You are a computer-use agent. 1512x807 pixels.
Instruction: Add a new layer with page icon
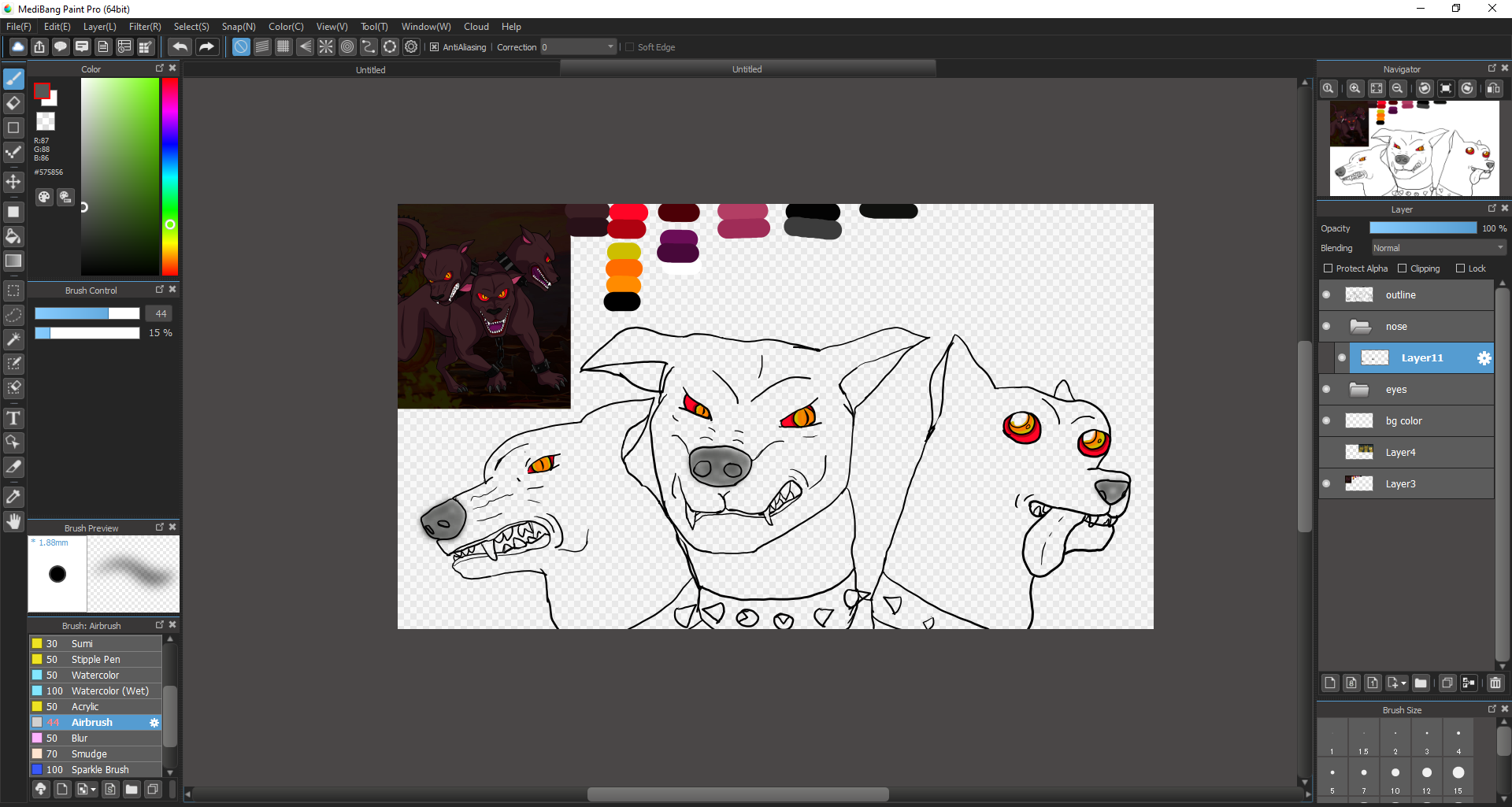tap(1330, 683)
